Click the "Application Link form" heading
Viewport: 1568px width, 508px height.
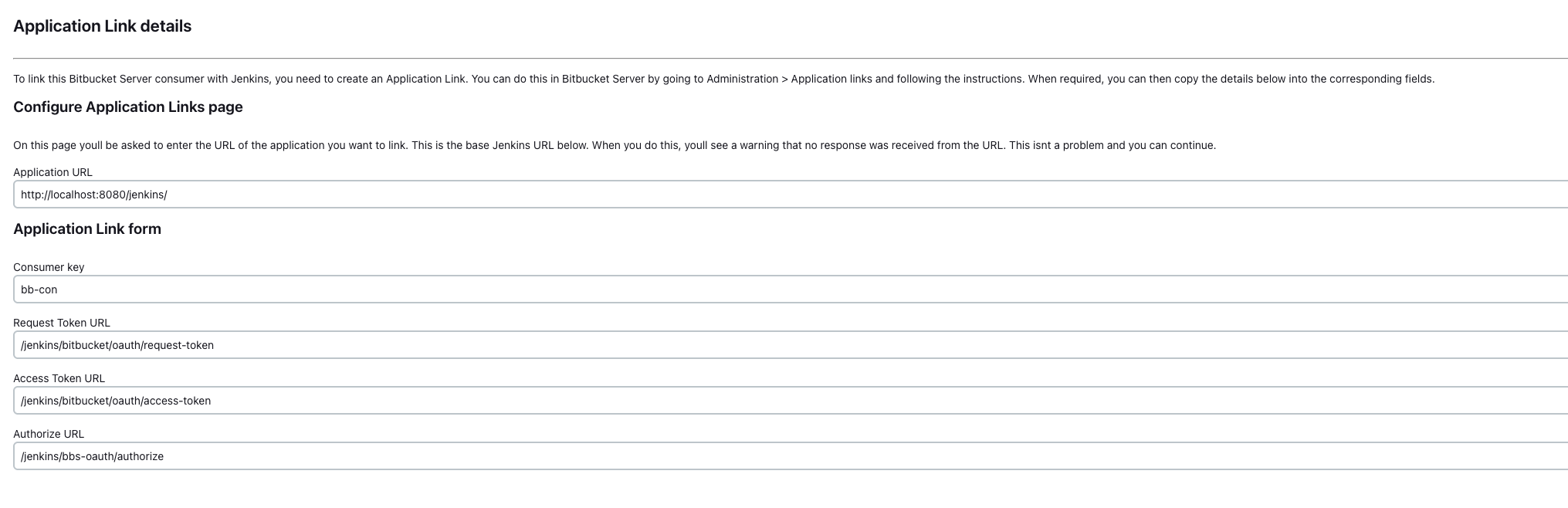coord(87,229)
